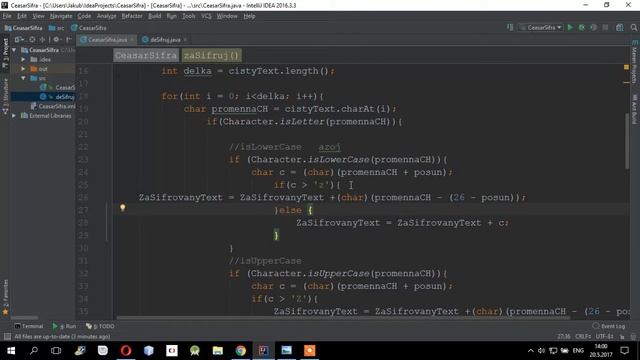Open the Analyze menu
Viewport: 640px width, 360px height.
pos(106,16)
